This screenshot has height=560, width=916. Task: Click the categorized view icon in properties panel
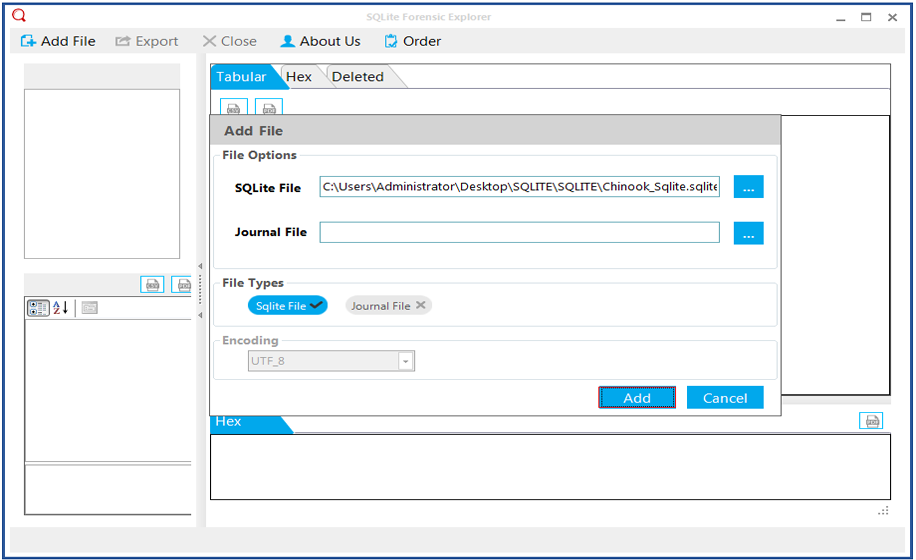point(39,308)
